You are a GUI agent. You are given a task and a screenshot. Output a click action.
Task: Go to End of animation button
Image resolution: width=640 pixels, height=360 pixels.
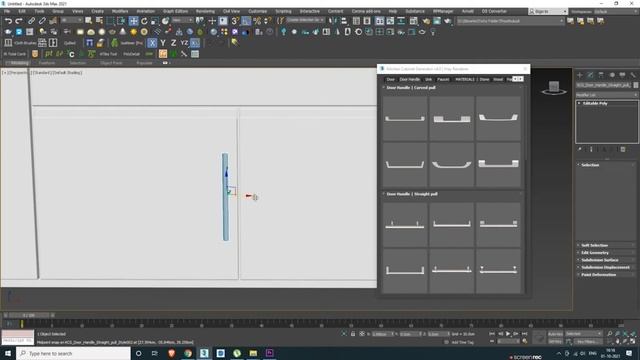click(524, 334)
